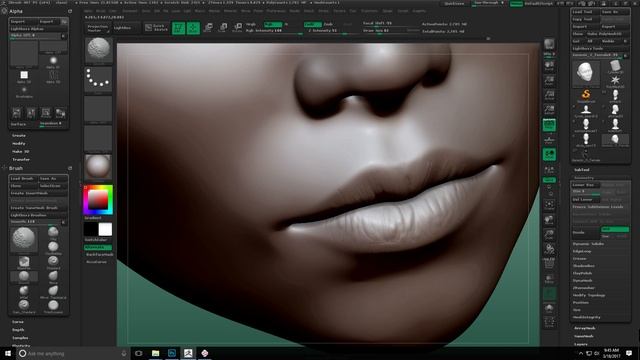Viewport: 640px width, 360px height.
Task: Launch Projection Master
Action: [97, 28]
